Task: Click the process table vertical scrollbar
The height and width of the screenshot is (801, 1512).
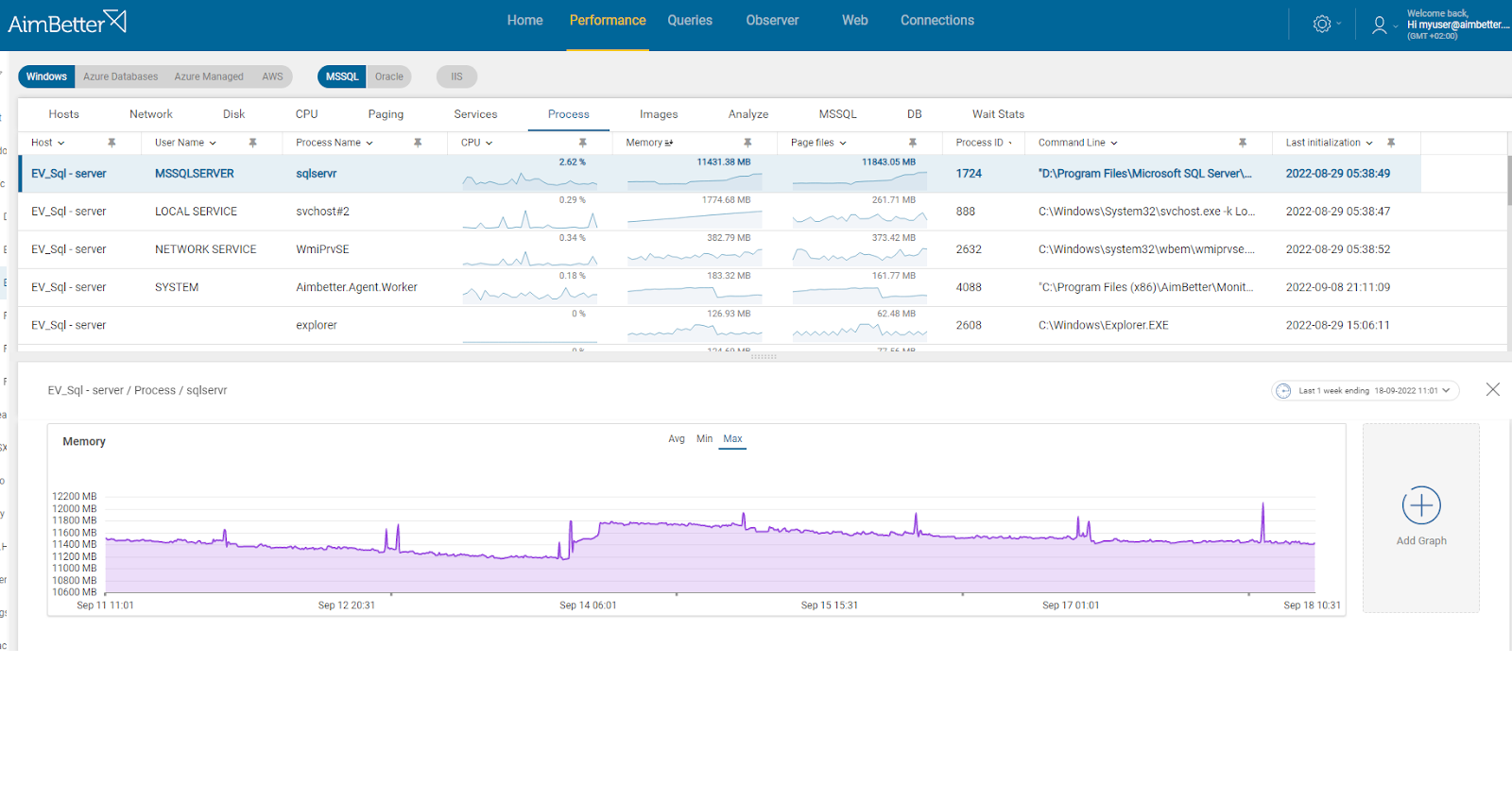Action: pos(1508,179)
